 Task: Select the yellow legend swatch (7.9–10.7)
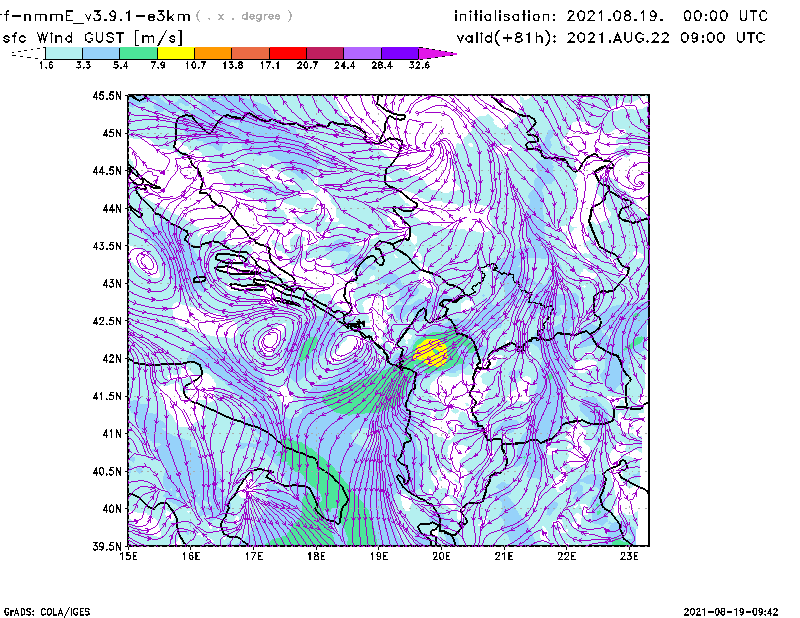[176, 53]
